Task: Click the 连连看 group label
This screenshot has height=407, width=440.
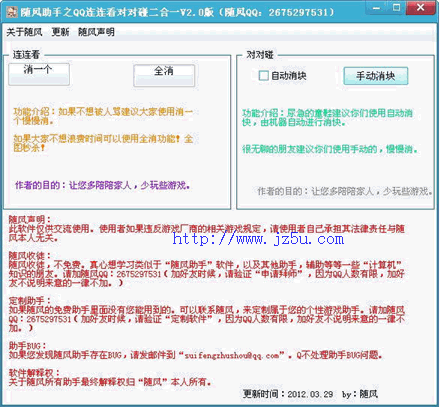Action: [26, 54]
